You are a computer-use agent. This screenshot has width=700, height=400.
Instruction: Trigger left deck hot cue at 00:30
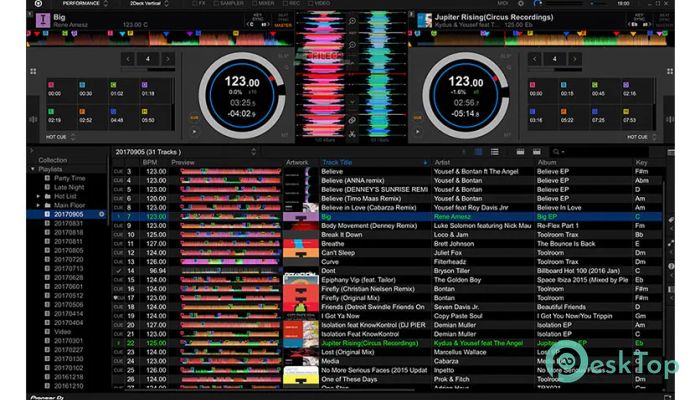[x=92, y=89]
